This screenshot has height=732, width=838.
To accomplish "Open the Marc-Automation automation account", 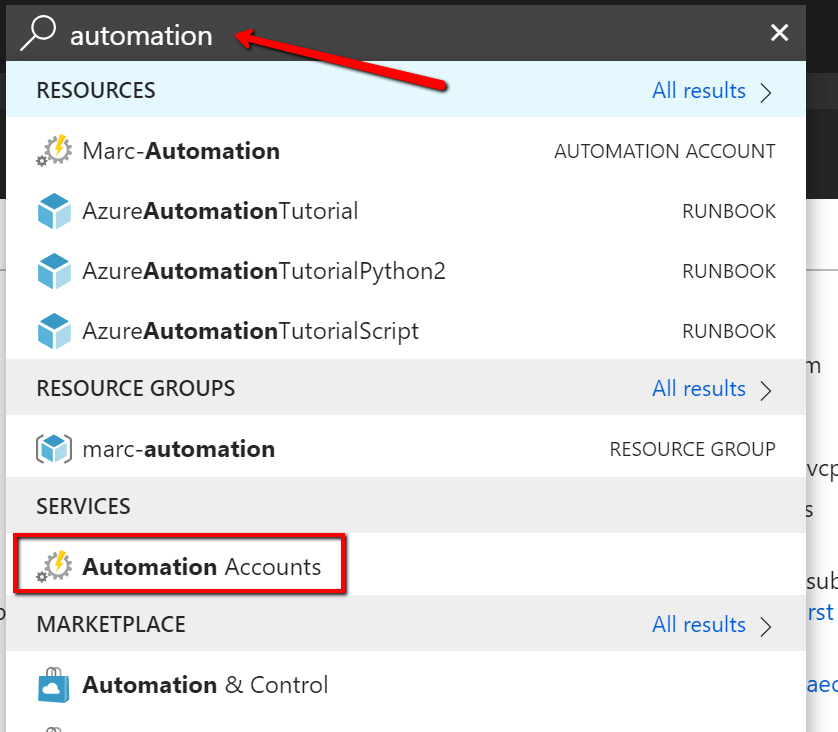I will [x=180, y=150].
